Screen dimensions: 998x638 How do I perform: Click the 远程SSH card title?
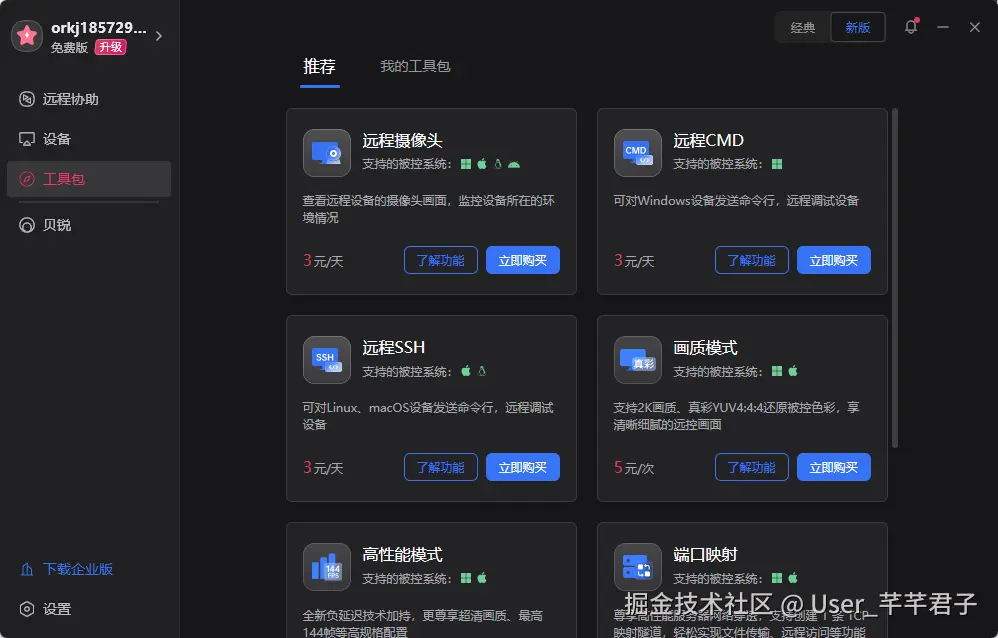pos(393,348)
